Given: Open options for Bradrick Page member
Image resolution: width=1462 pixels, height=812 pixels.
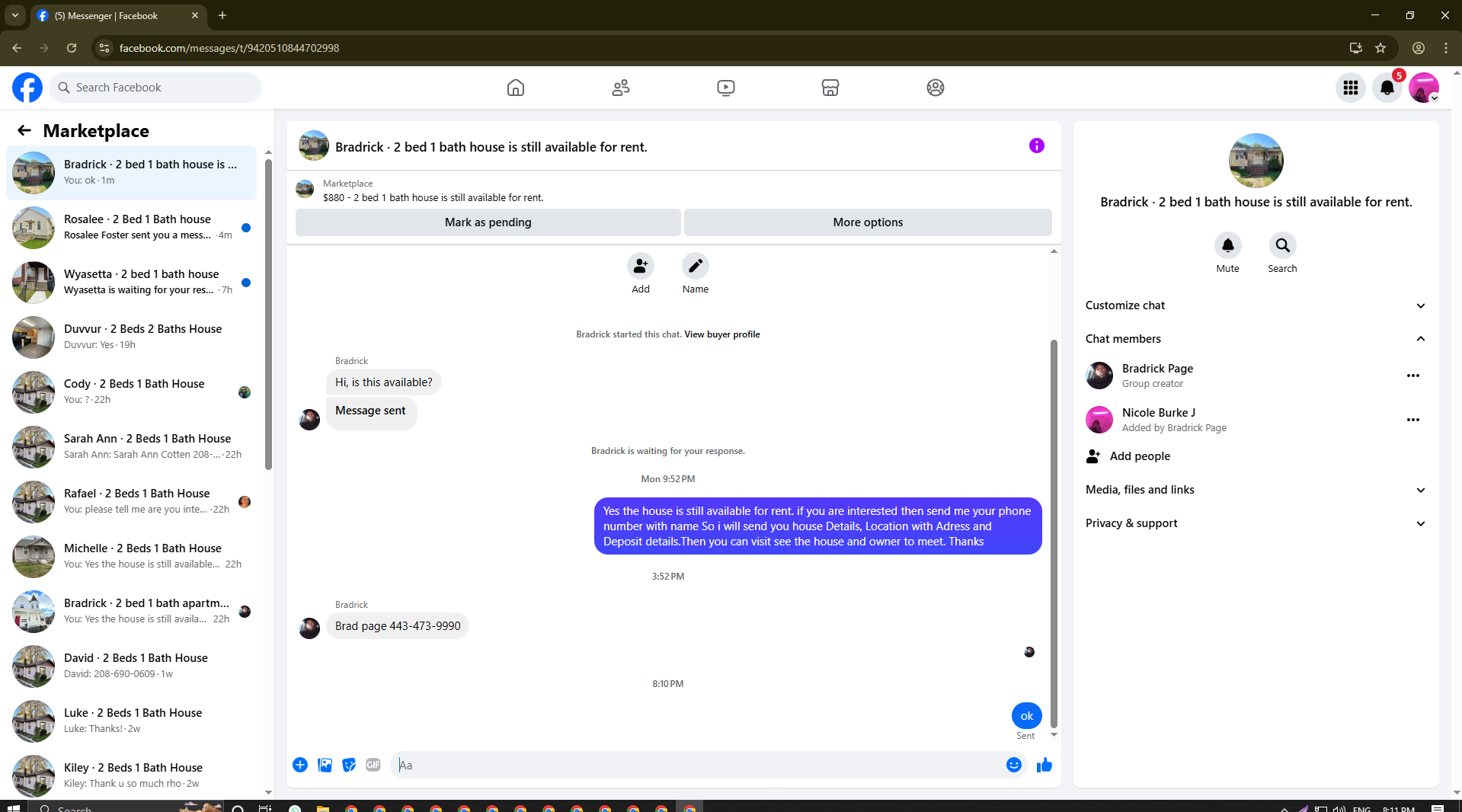Looking at the screenshot, I should click(1413, 376).
